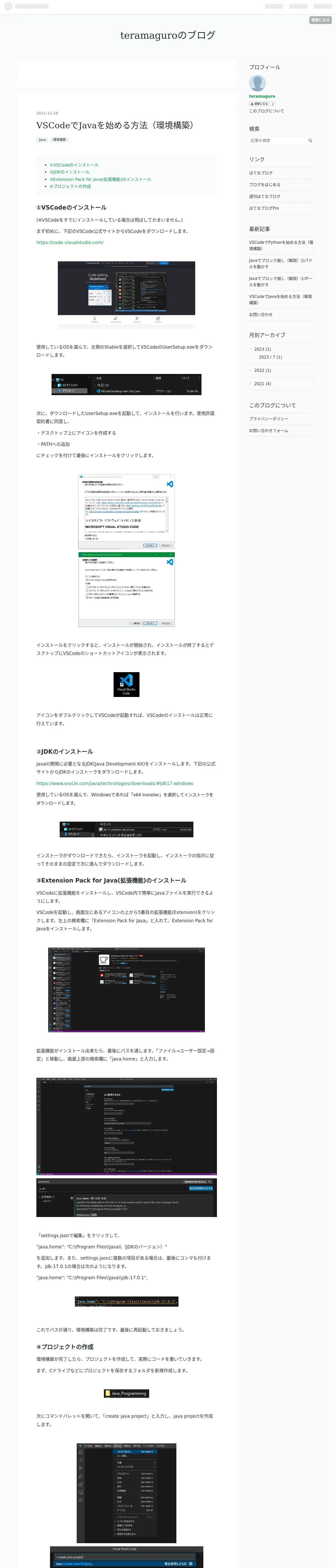Open the ブログをはじめる link
Viewport: 336px width, 1568px height.
tap(265, 185)
